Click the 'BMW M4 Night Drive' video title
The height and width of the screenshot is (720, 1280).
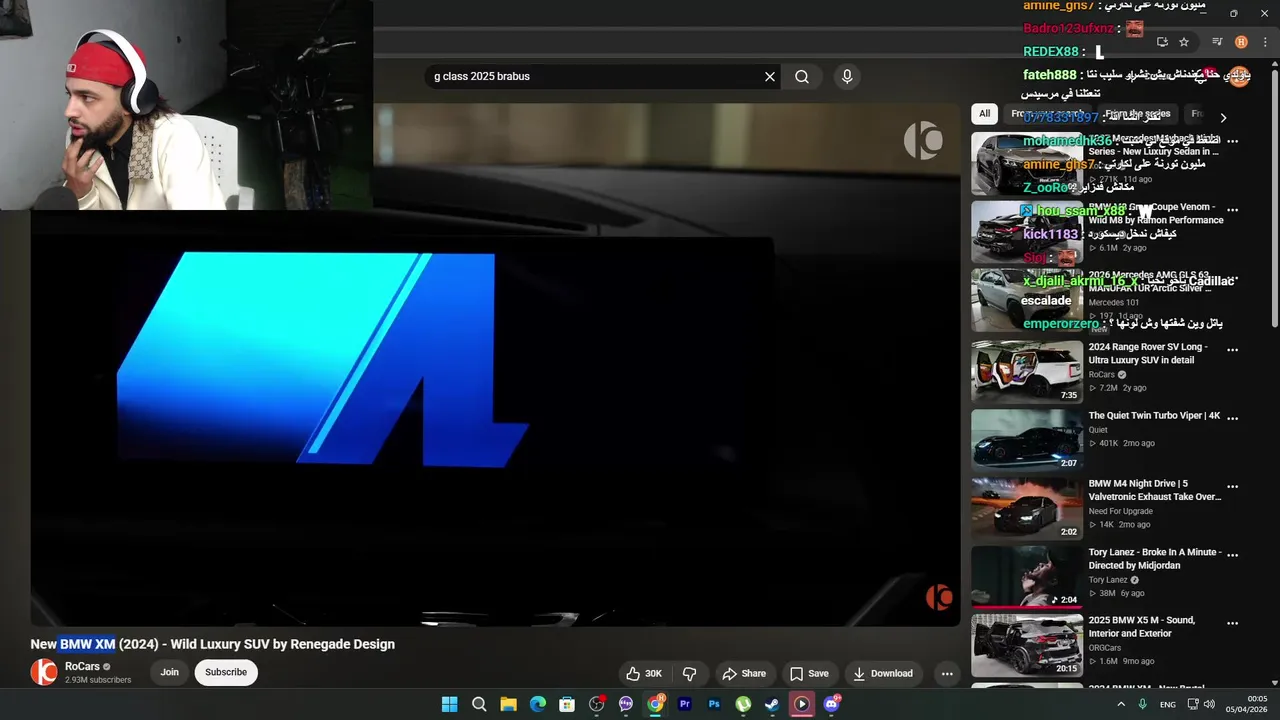pos(1155,490)
